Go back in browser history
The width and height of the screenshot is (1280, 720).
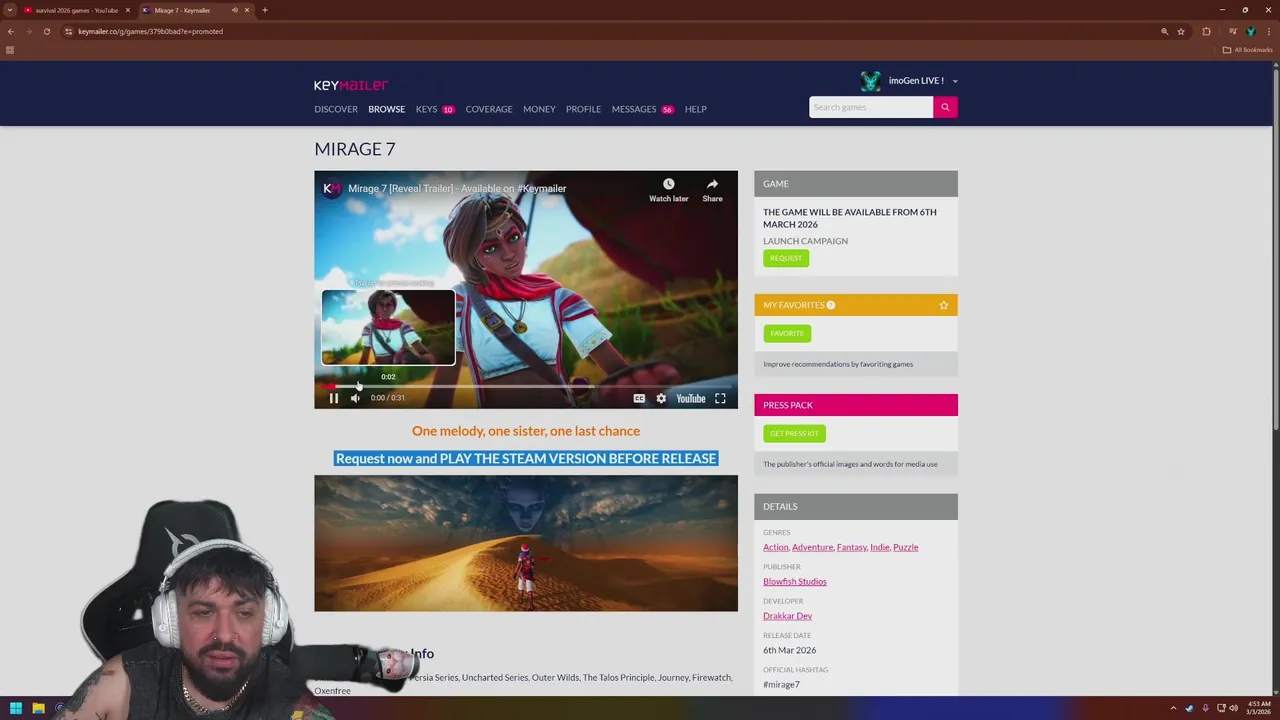coord(11,31)
